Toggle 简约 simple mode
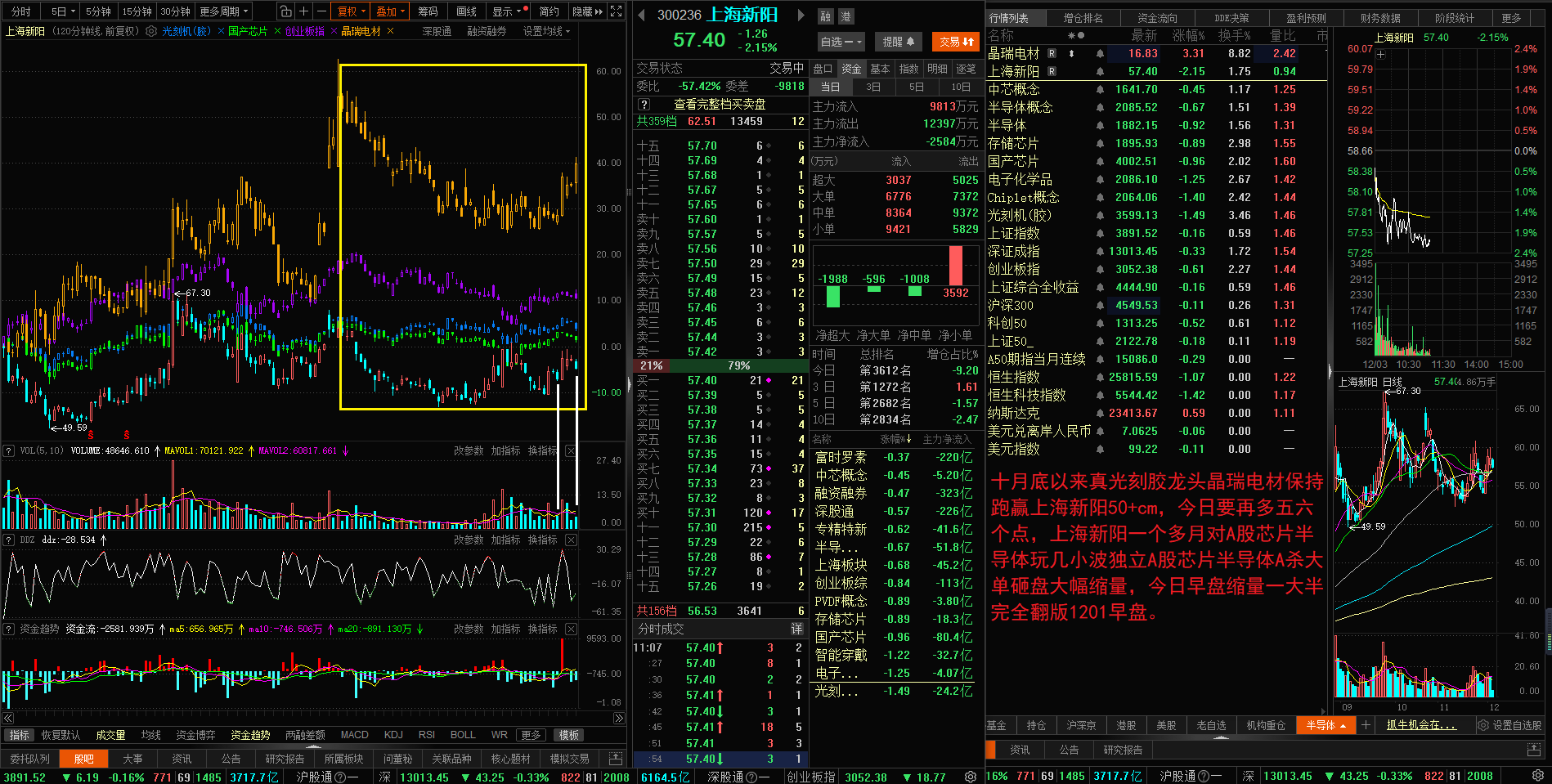The height and width of the screenshot is (784, 1552). click(x=549, y=11)
